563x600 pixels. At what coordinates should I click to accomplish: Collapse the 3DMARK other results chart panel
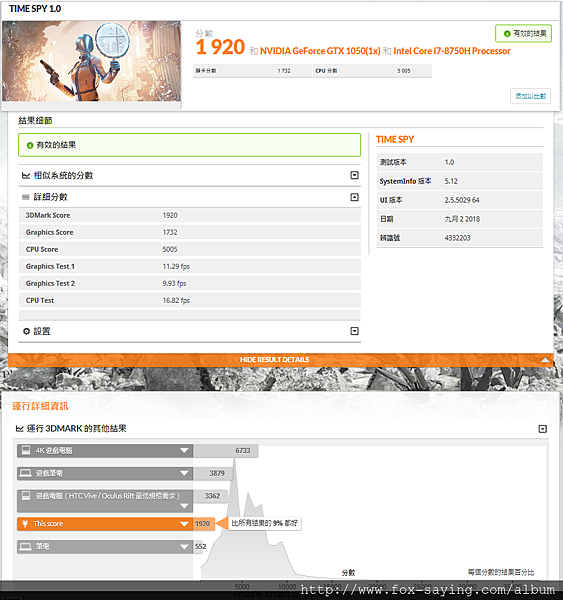(x=542, y=429)
